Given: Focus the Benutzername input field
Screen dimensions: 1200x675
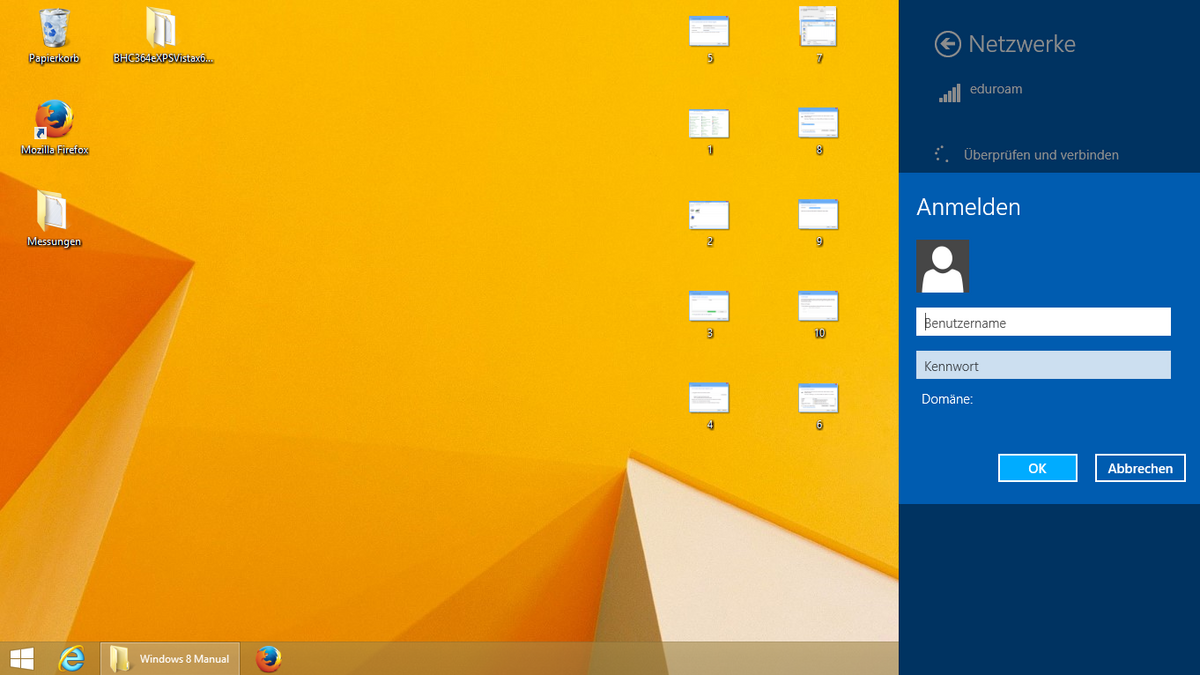Looking at the screenshot, I should tap(1043, 322).
